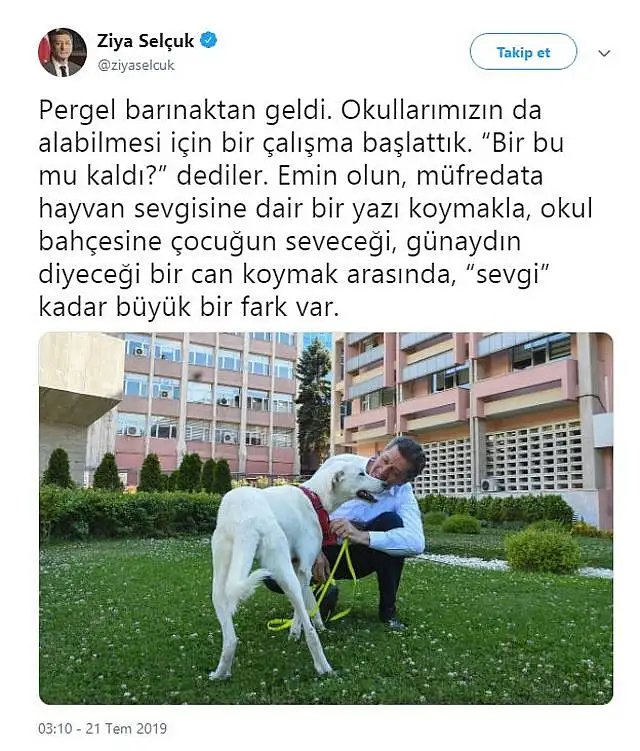Click the Takip et follow button

pyautogui.click(x=523, y=52)
